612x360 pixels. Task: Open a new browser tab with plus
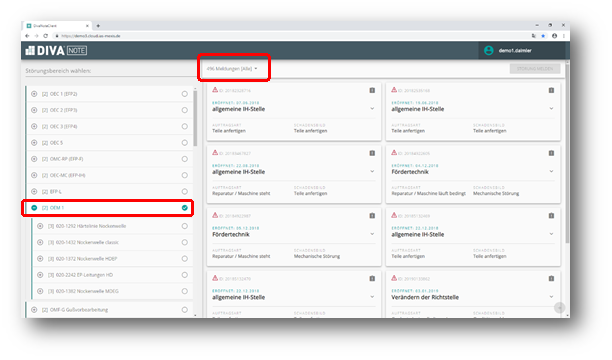pyautogui.click(x=98, y=26)
